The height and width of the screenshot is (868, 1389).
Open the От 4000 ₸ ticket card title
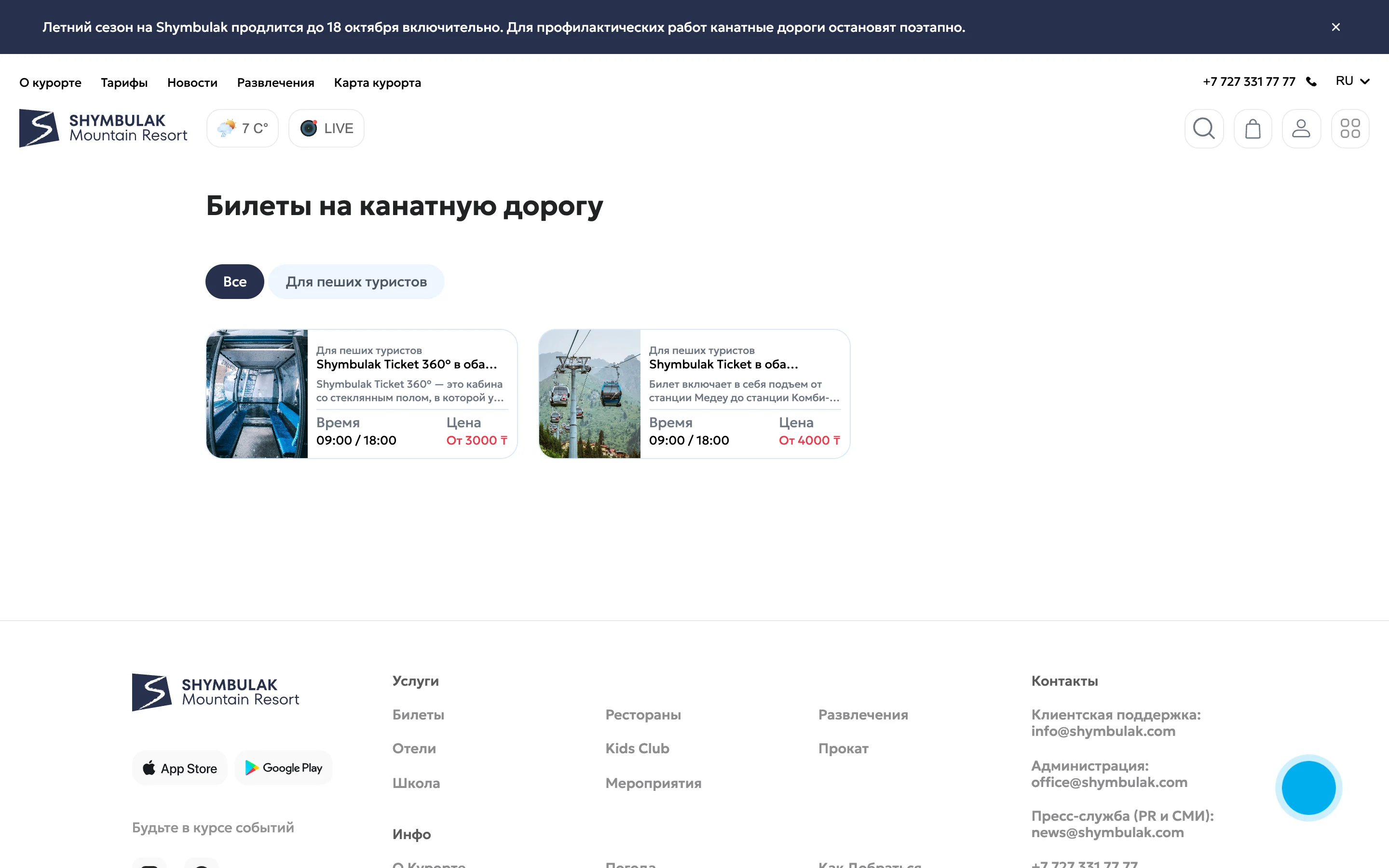pos(723,365)
